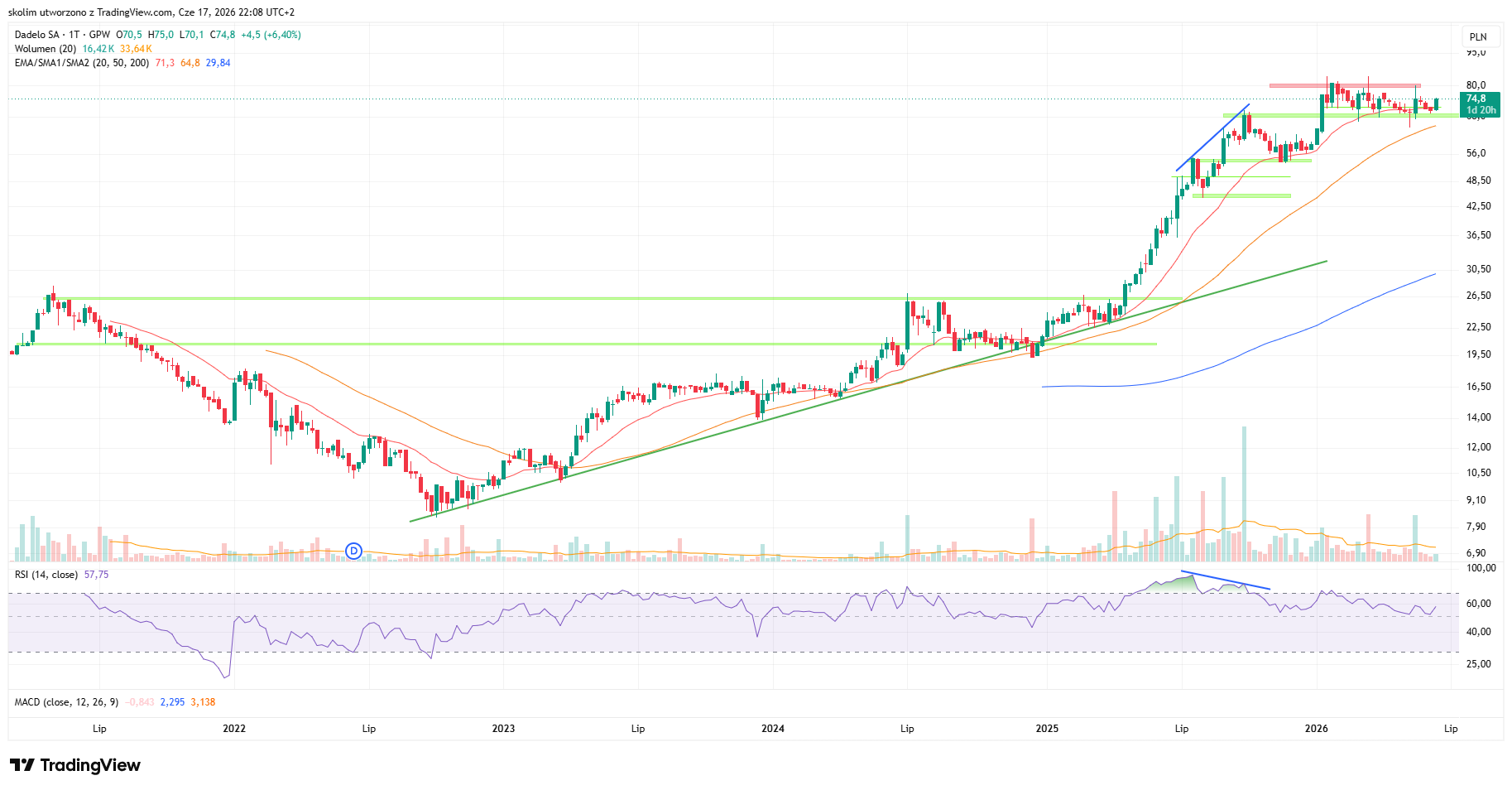Viewport: 1512px width, 790px height.
Task: Click the 19,50 price axis label
Action: [x=1479, y=354]
